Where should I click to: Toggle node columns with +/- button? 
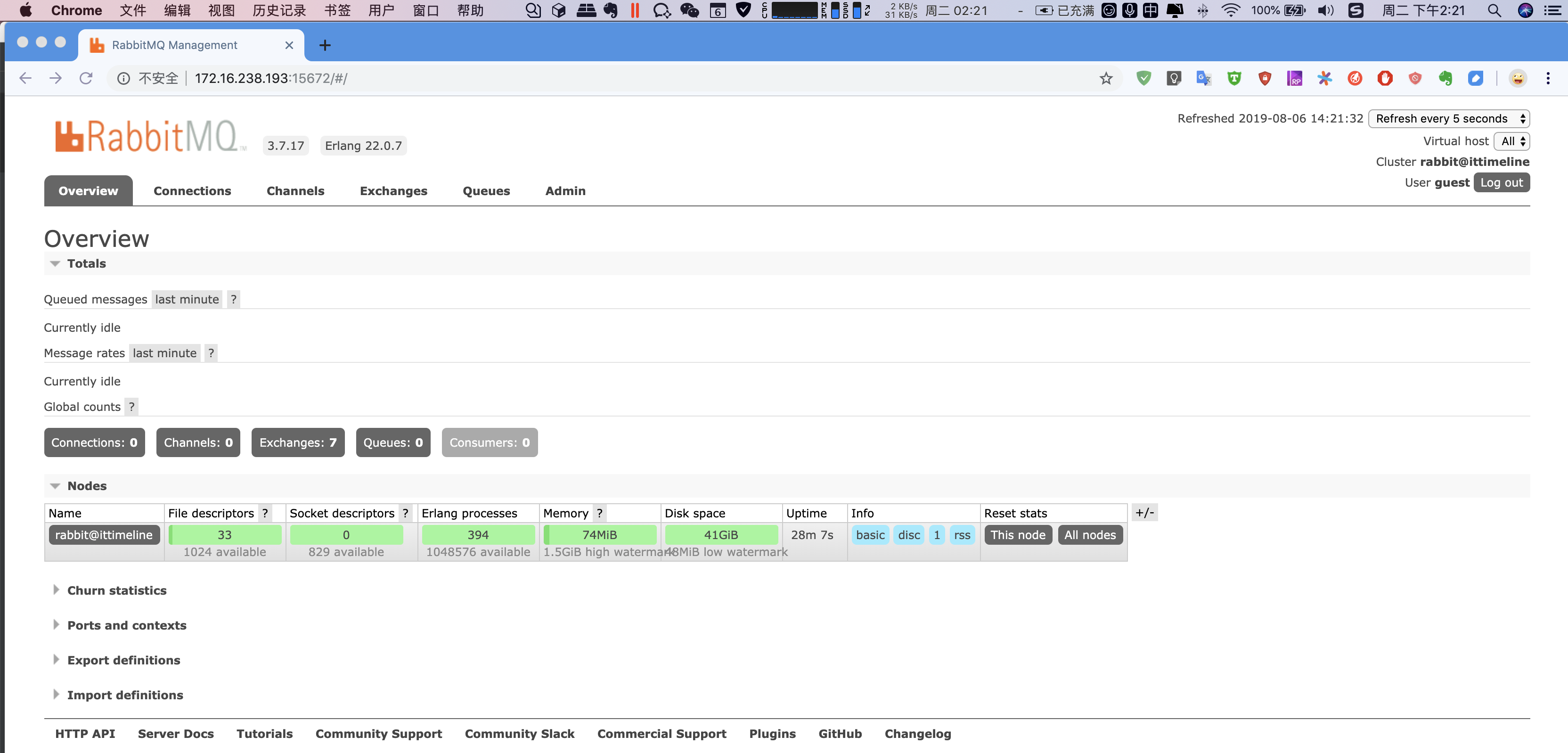1144,513
